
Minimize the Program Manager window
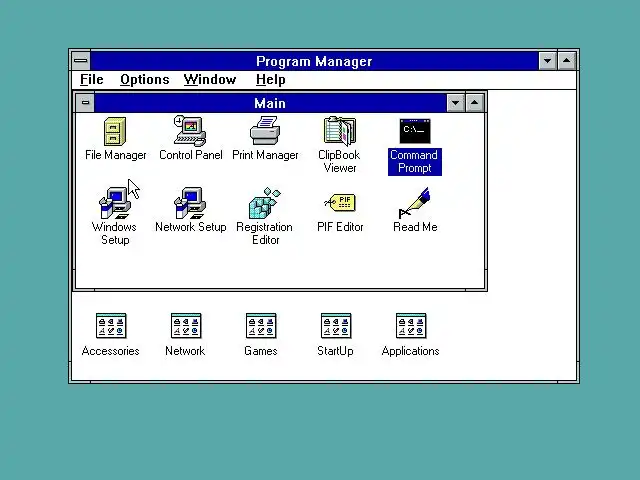[x=547, y=61]
